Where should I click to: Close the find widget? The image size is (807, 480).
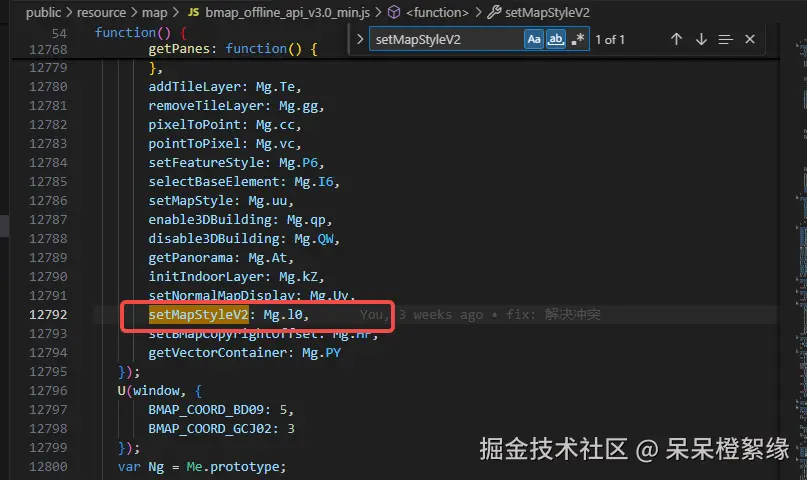coord(750,39)
